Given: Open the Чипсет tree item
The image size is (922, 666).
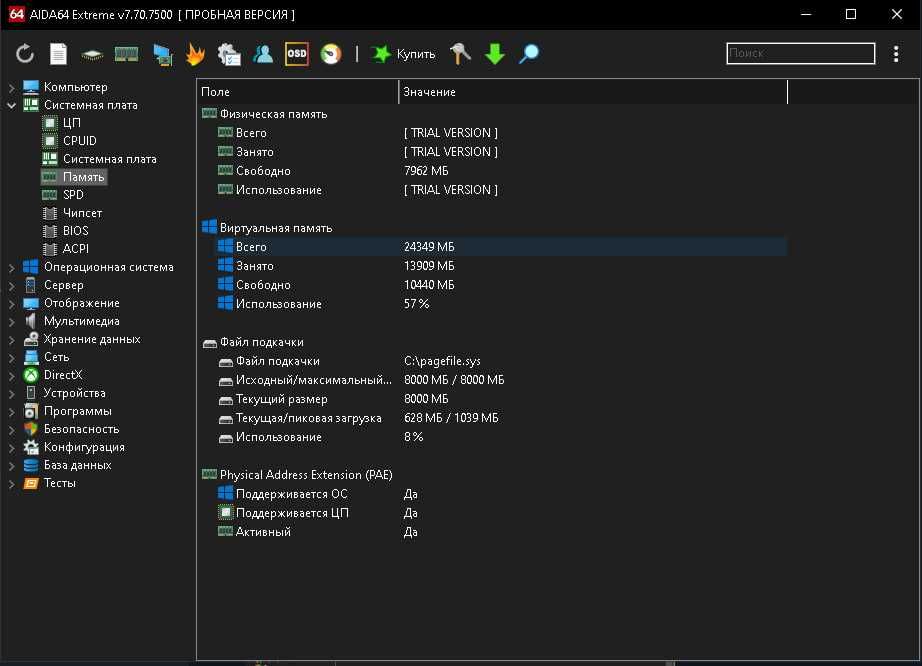Looking at the screenshot, I should (x=82, y=213).
